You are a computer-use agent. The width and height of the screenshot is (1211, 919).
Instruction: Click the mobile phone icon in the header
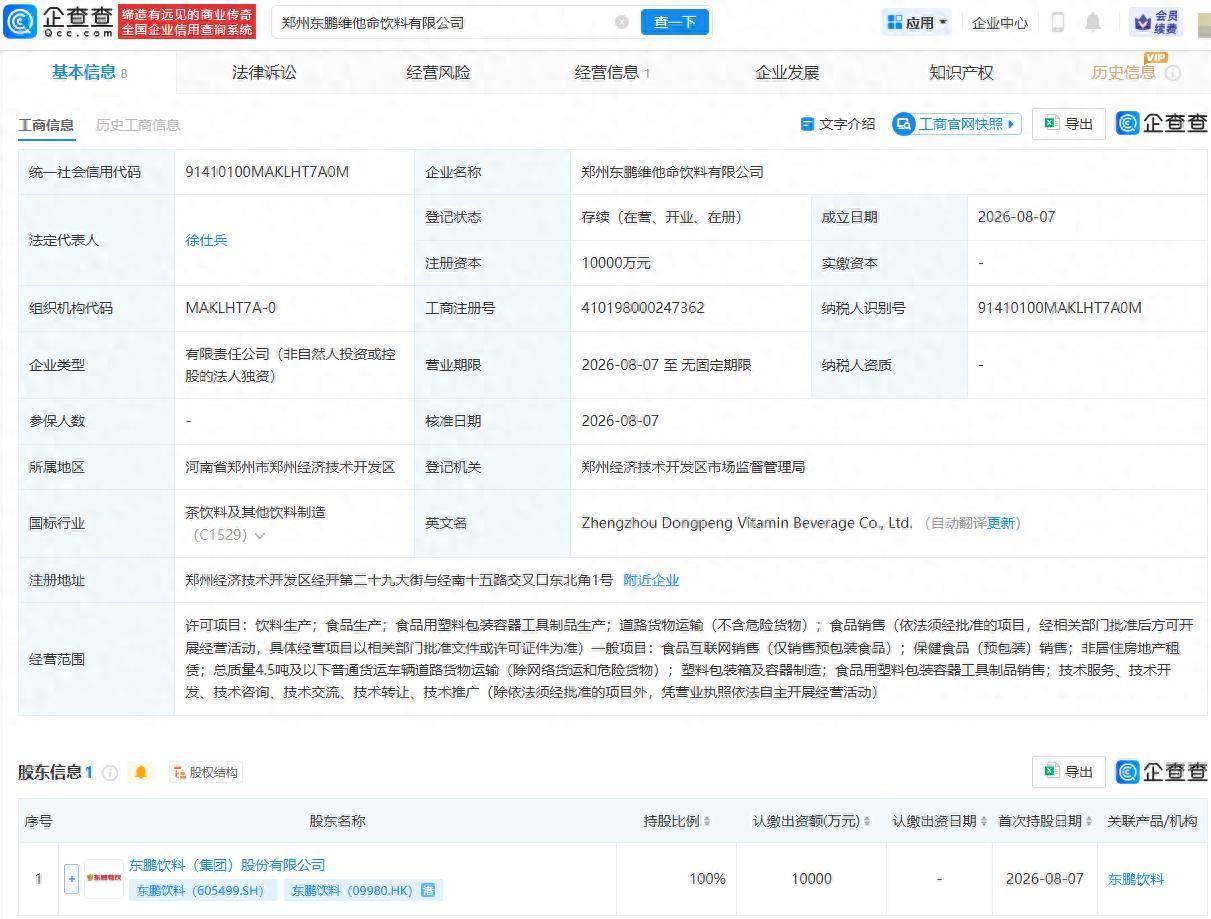(1058, 22)
